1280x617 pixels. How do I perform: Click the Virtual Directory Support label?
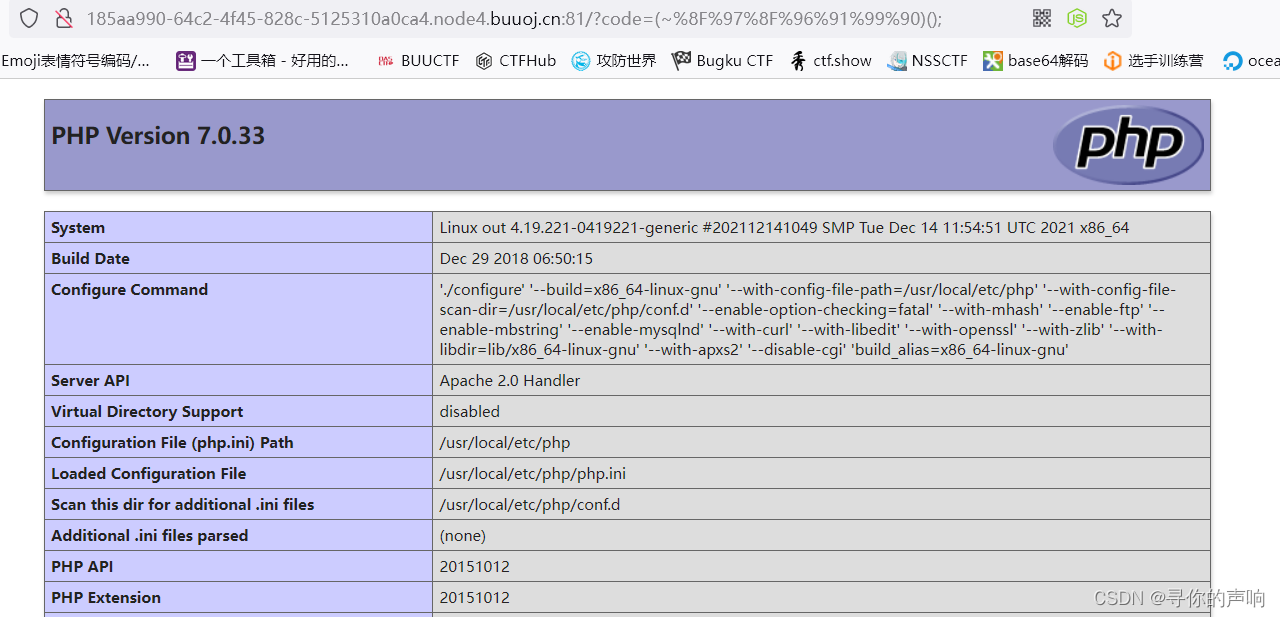click(147, 412)
